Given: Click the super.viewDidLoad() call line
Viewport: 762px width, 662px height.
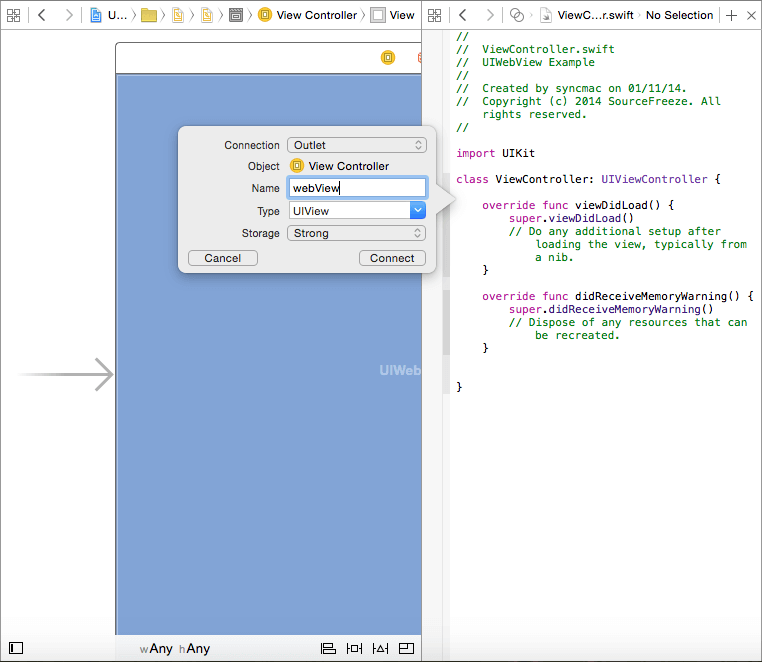Looking at the screenshot, I should (571, 218).
